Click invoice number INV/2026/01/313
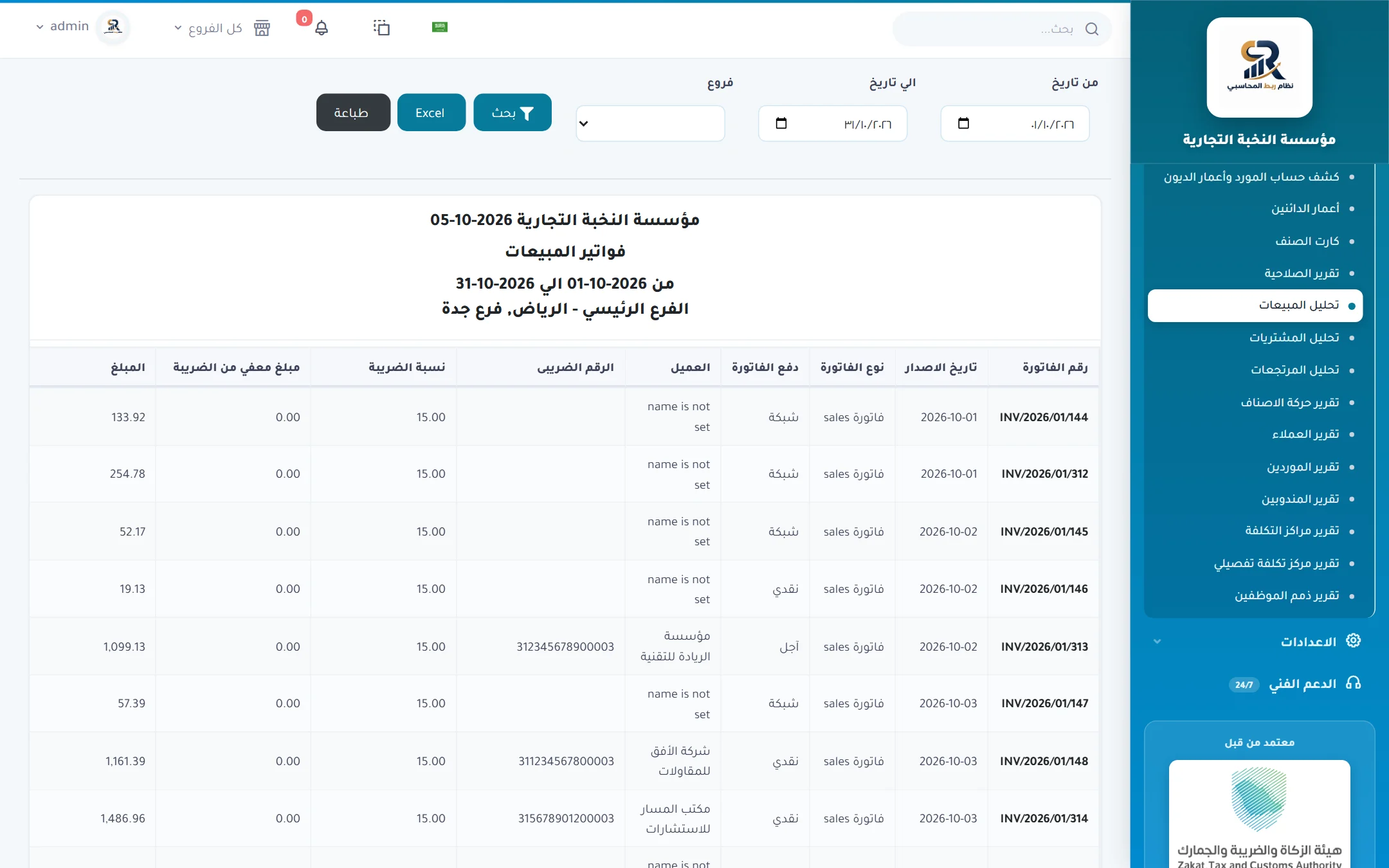The width and height of the screenshot is (1389, 868). 1044,647
